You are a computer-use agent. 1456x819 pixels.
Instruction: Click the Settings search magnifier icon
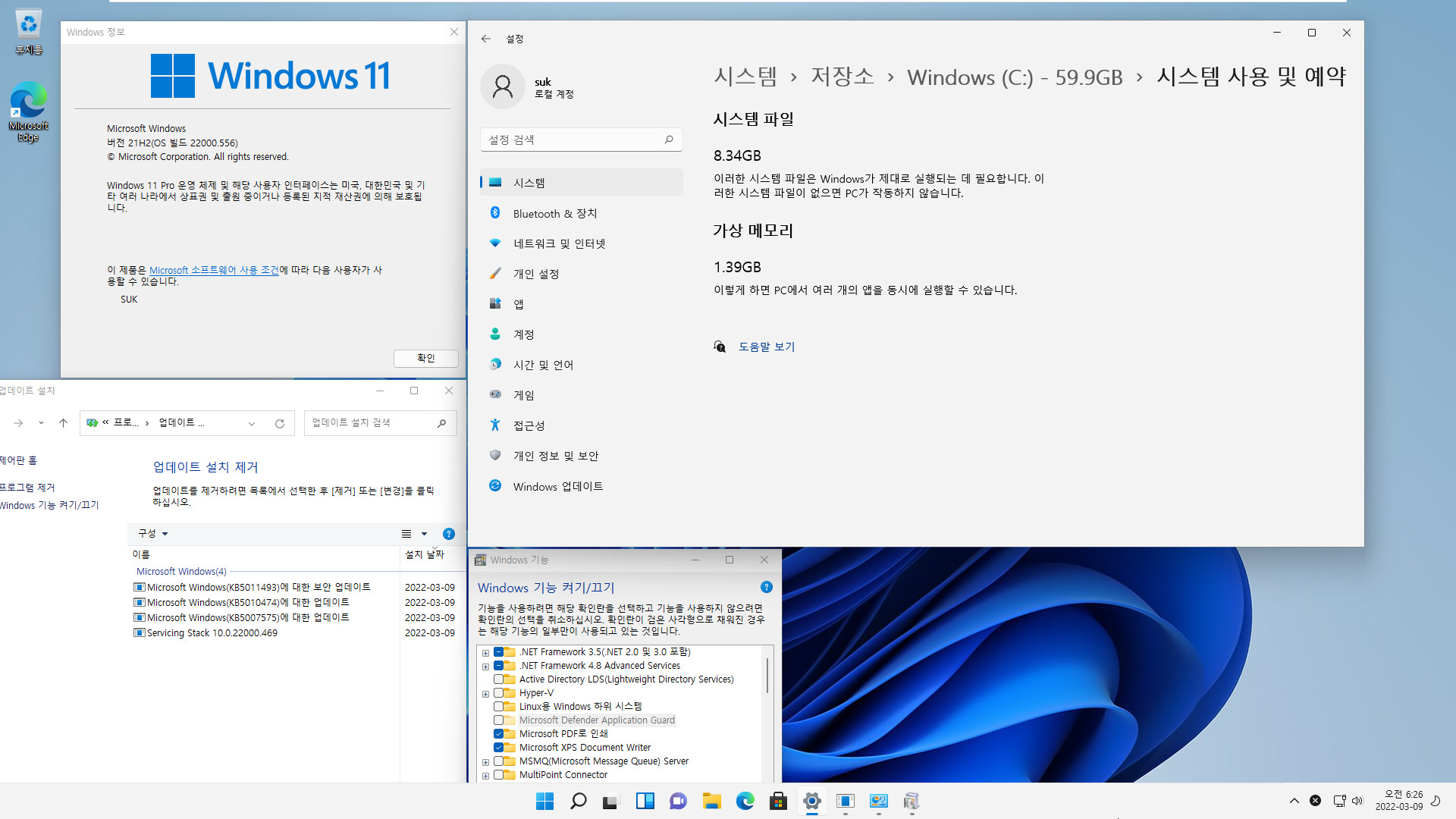point(669,140)
